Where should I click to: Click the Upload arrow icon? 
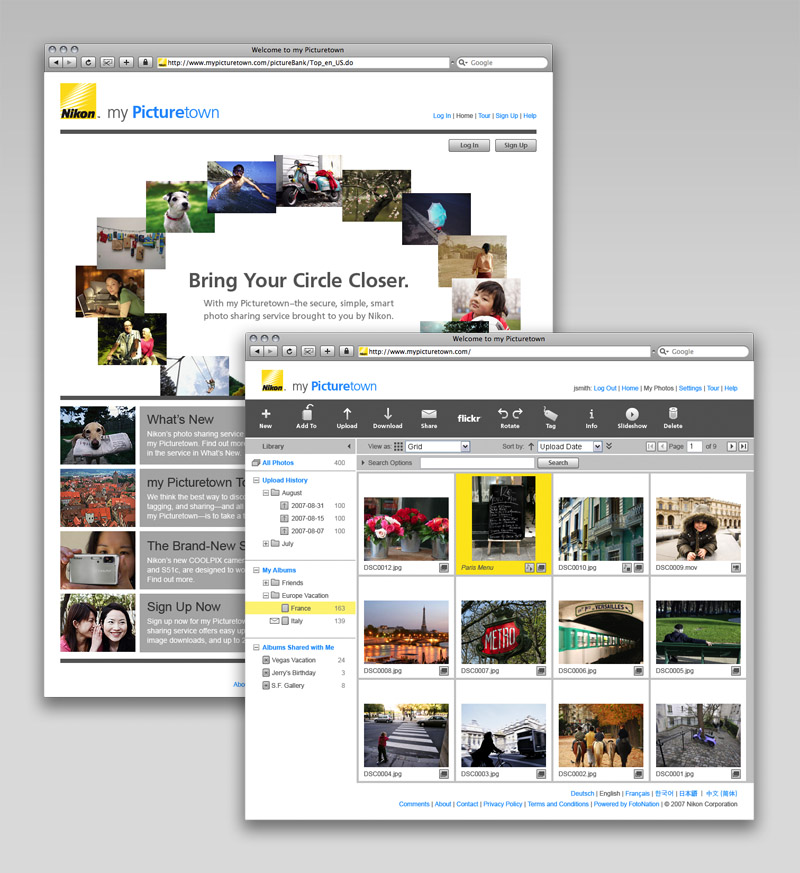(x=347, y=414)
